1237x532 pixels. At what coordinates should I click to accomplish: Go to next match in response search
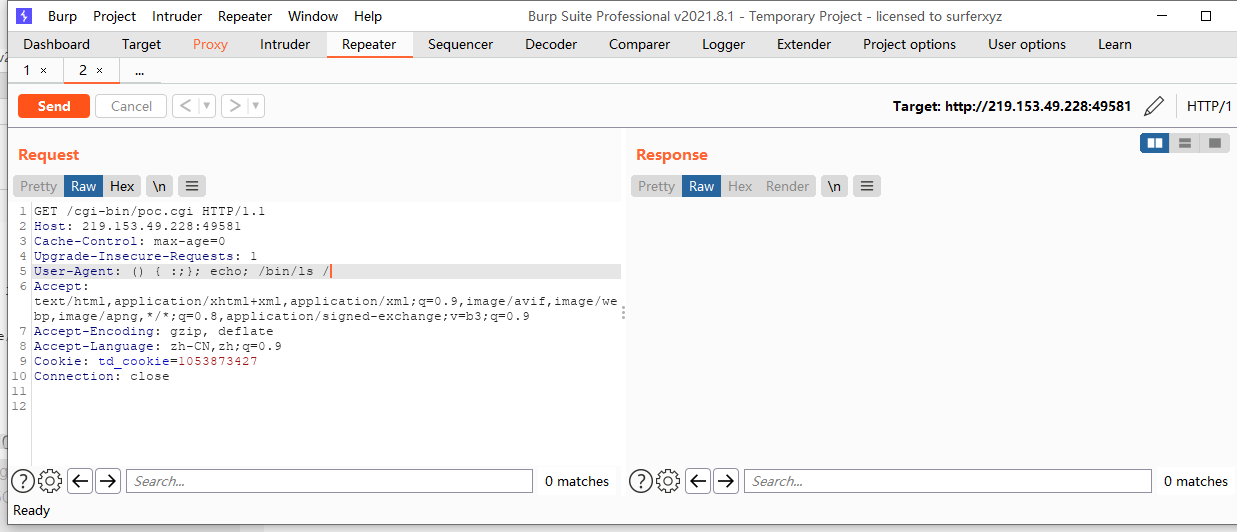pyautogui.click(x=726, y=481)
